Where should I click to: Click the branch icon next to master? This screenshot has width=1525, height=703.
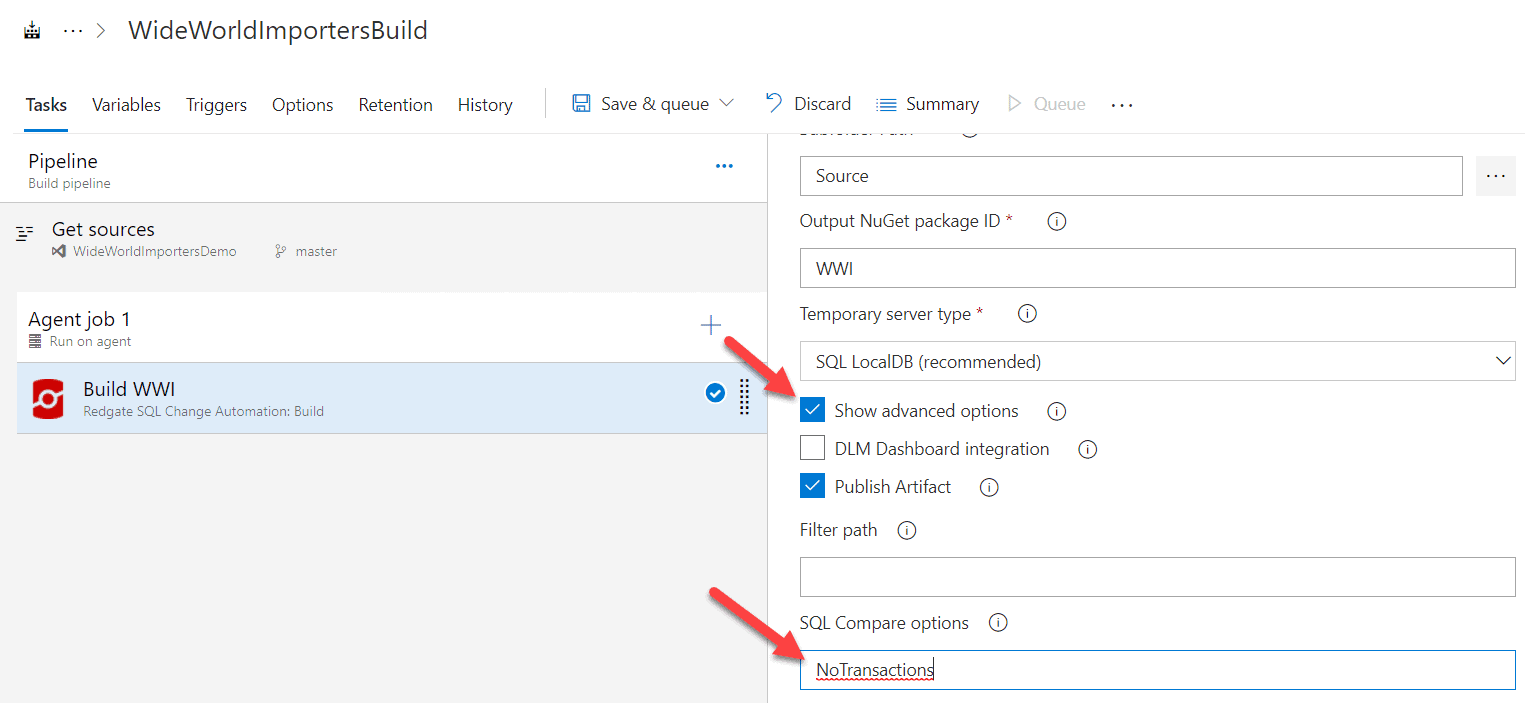280,251
